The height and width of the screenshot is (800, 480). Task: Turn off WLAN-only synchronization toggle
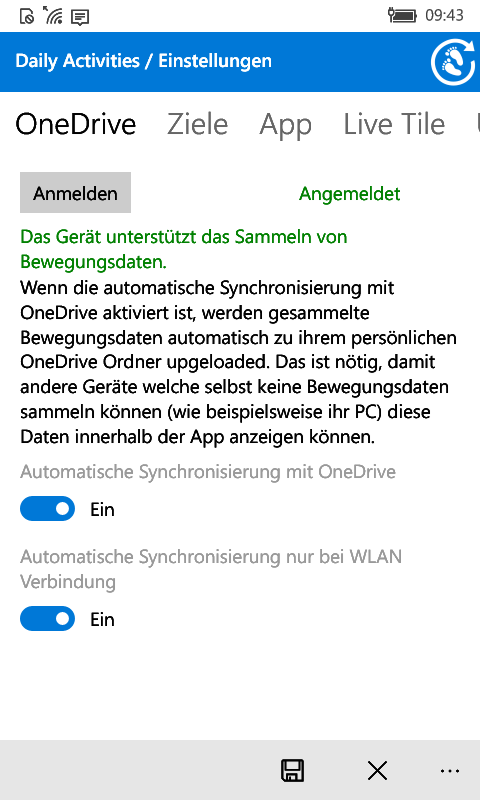(47, 619)
